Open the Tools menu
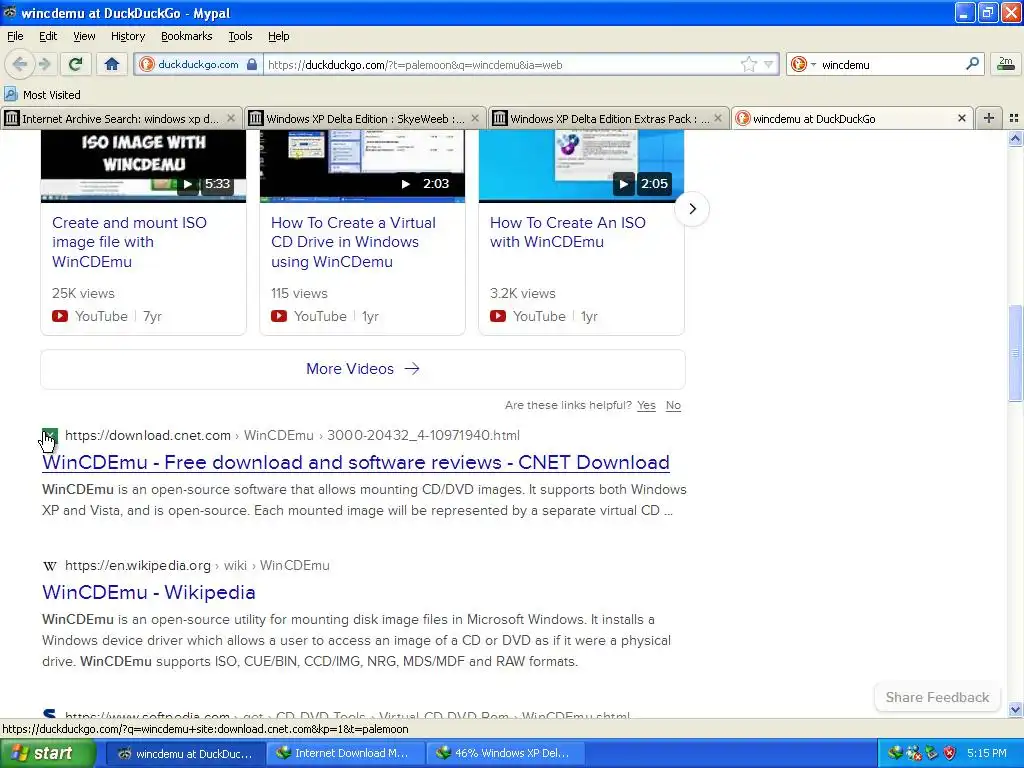Screen dimensions: 1024x768 point(240,36)
